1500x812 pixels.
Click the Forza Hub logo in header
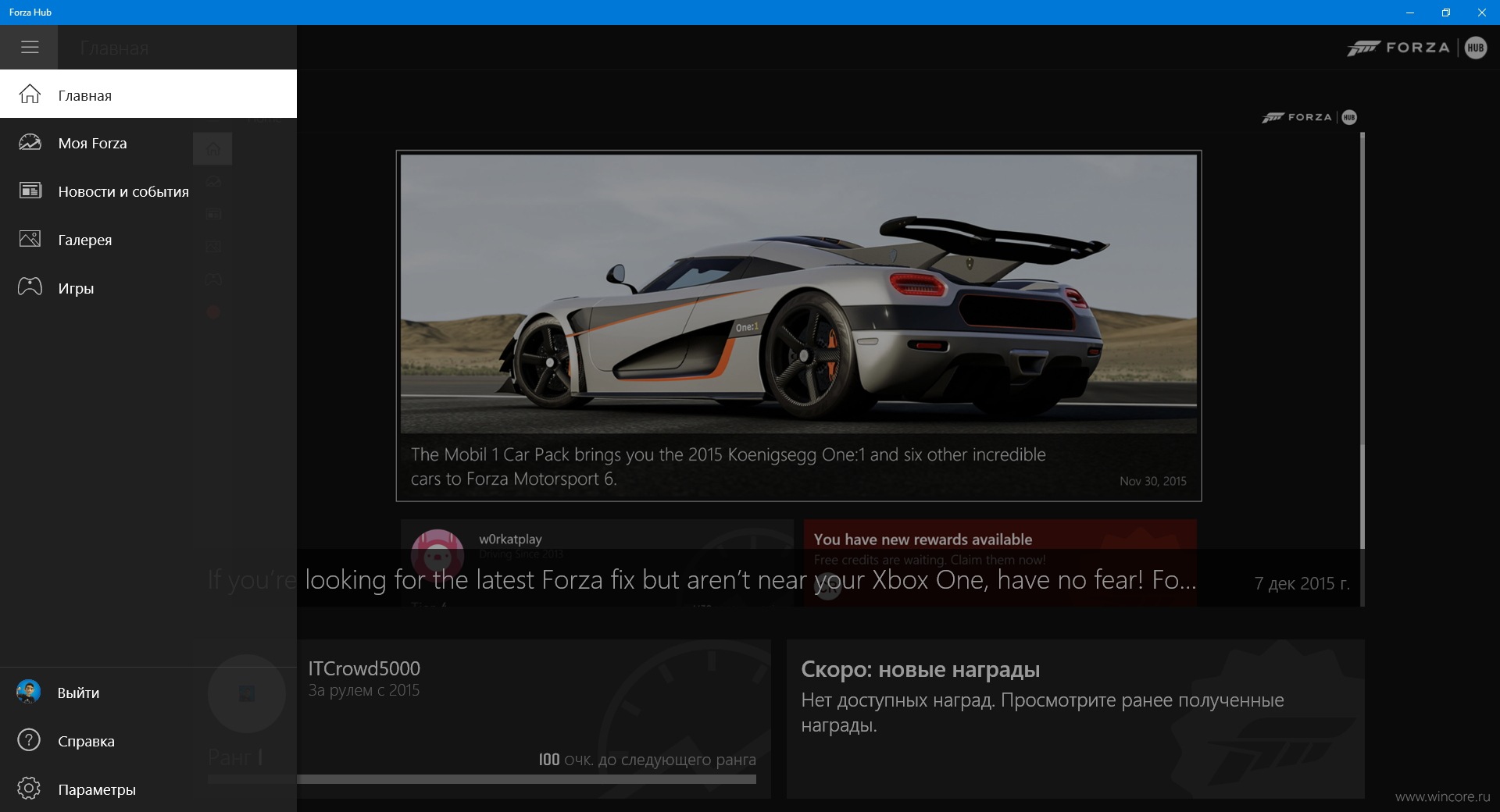(1416, 48)
